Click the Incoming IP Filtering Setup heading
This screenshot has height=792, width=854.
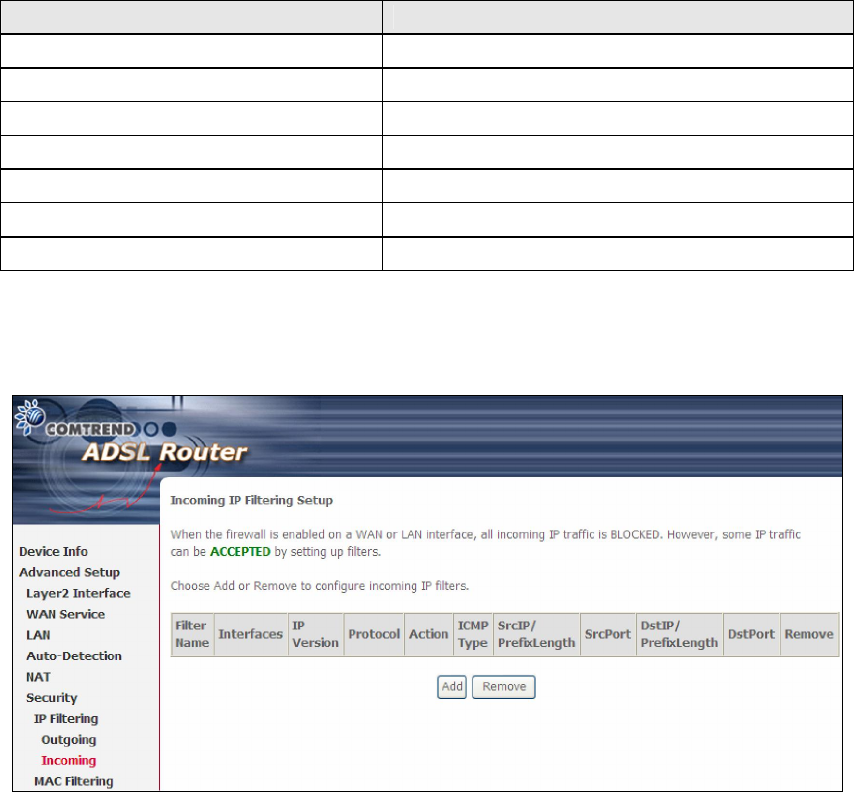[x=252, y=500]
